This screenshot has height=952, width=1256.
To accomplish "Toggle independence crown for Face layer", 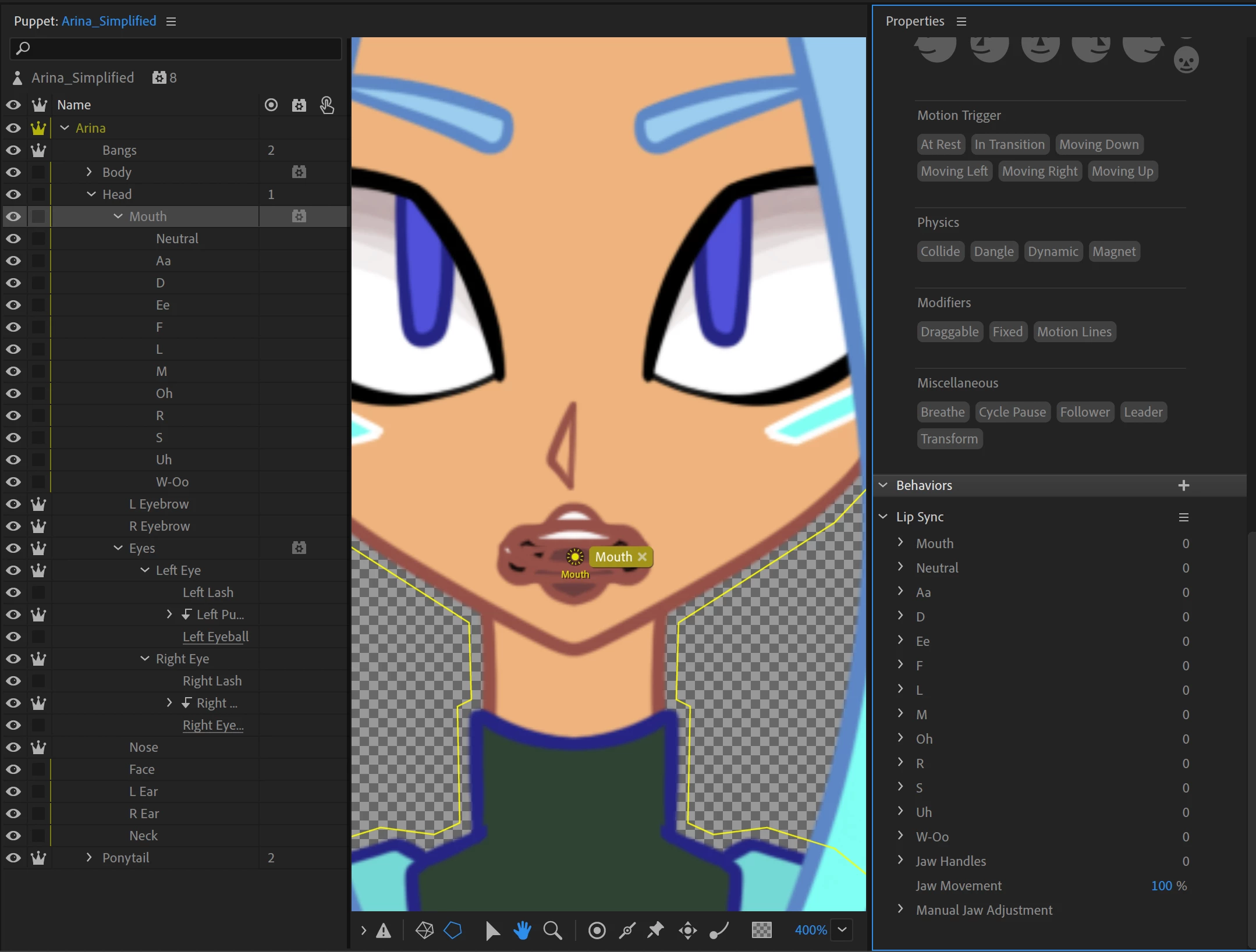I will 38,769.
